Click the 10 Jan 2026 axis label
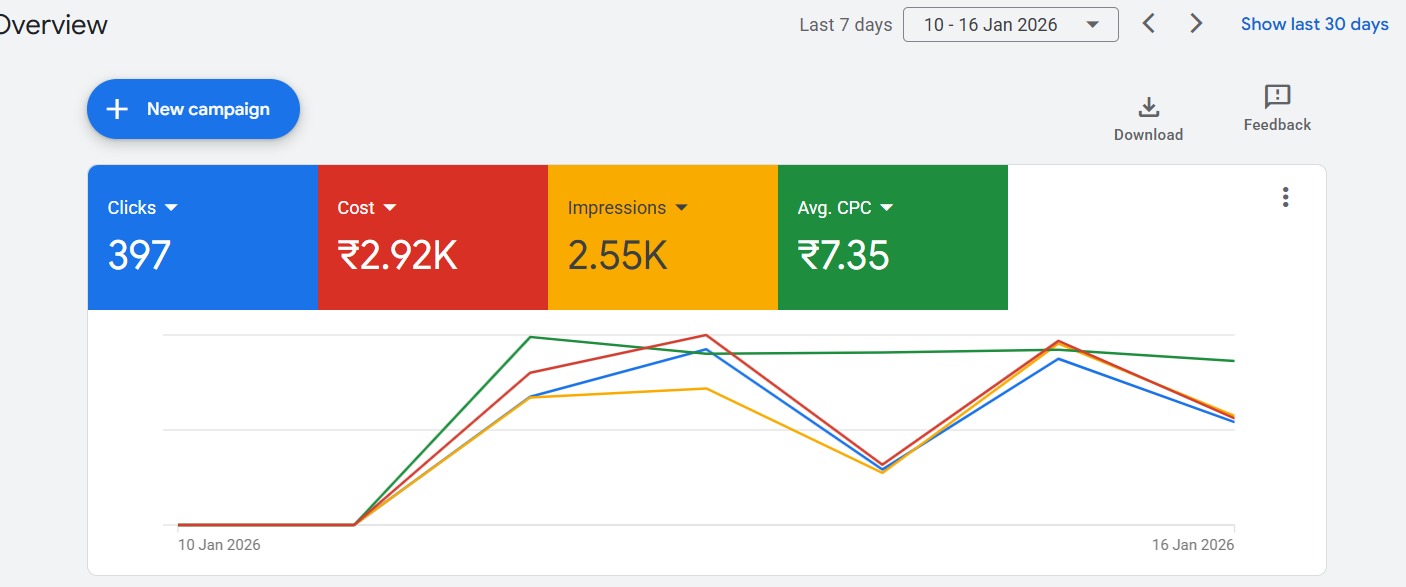The image size is (1406, 587). pyautogui.click(x=219, y=545)
